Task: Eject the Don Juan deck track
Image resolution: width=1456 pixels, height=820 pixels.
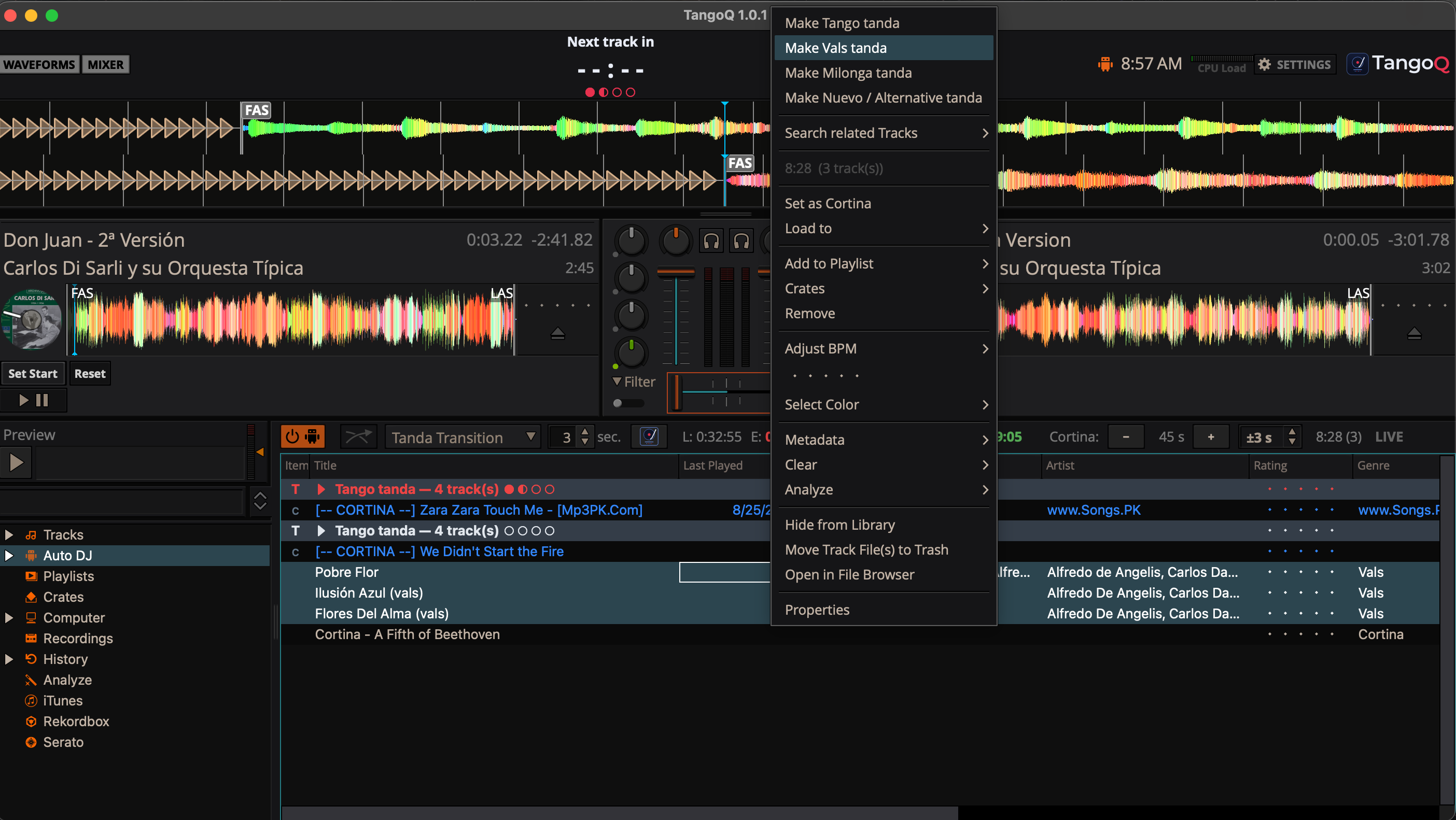Action: tap(557, 333)
